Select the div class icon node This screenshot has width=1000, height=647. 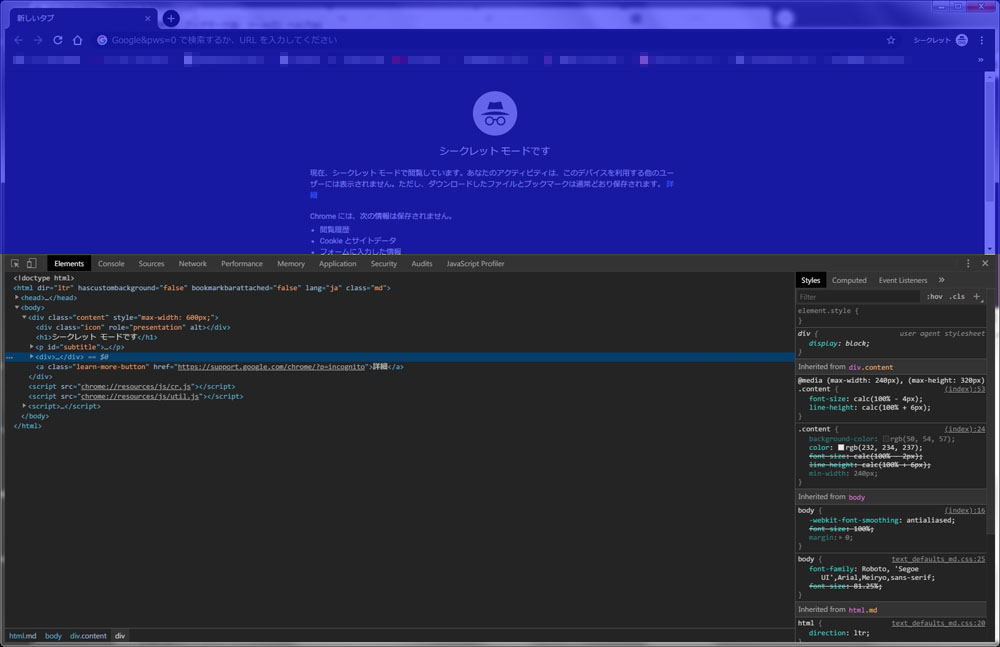tap(133, 327)
